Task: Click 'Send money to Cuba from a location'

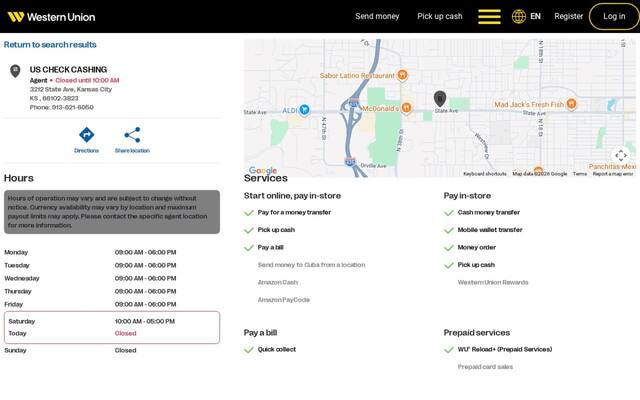Action: 311,265
